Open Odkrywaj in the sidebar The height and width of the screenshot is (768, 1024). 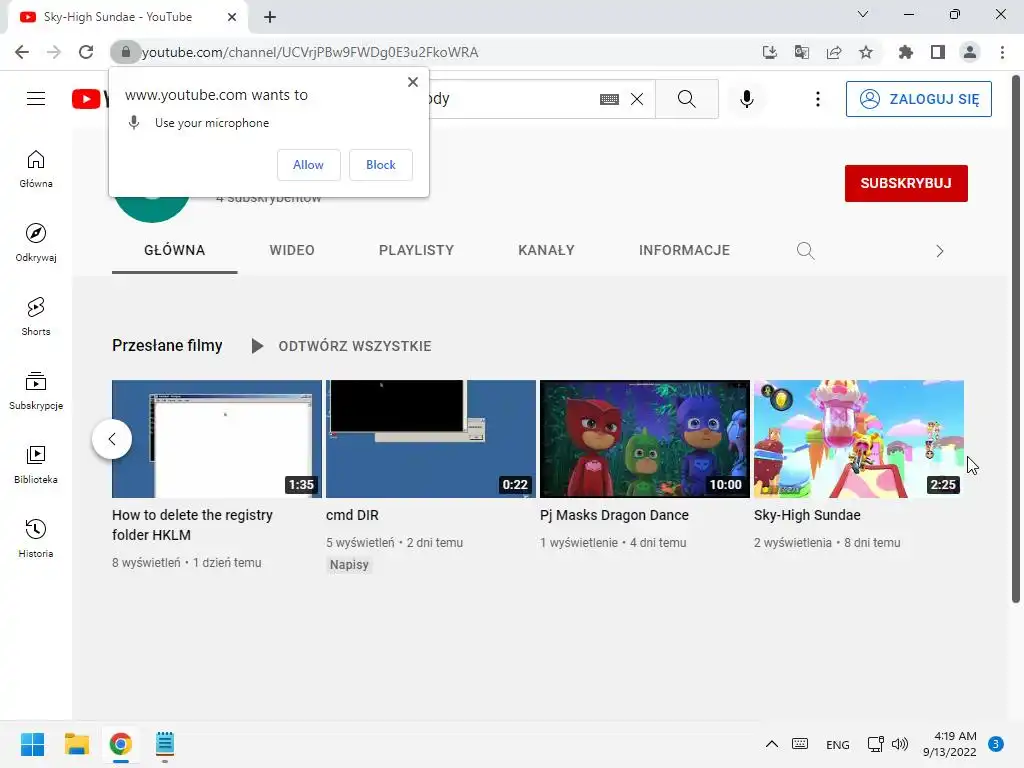[x=36, y=243]
